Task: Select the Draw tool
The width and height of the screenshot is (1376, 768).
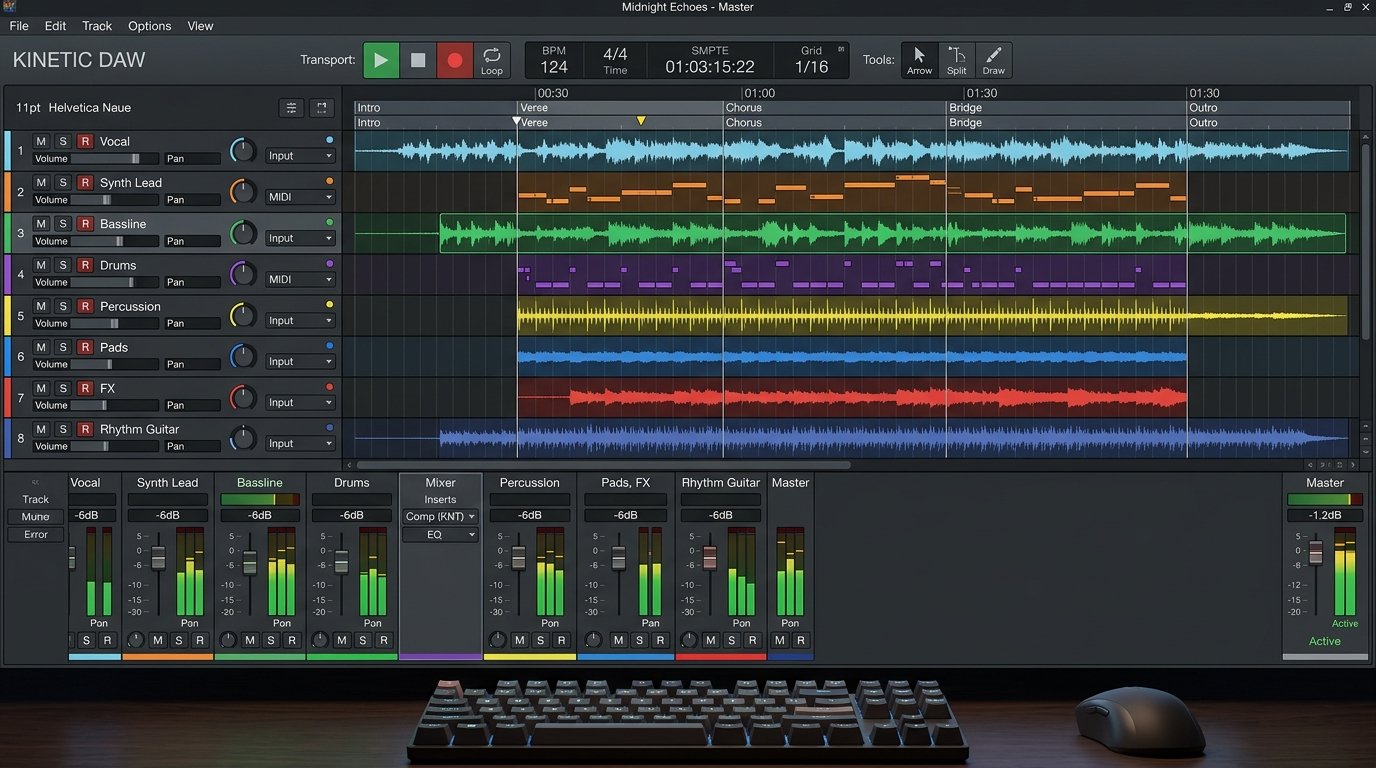Action: click(x=993, y=60)
